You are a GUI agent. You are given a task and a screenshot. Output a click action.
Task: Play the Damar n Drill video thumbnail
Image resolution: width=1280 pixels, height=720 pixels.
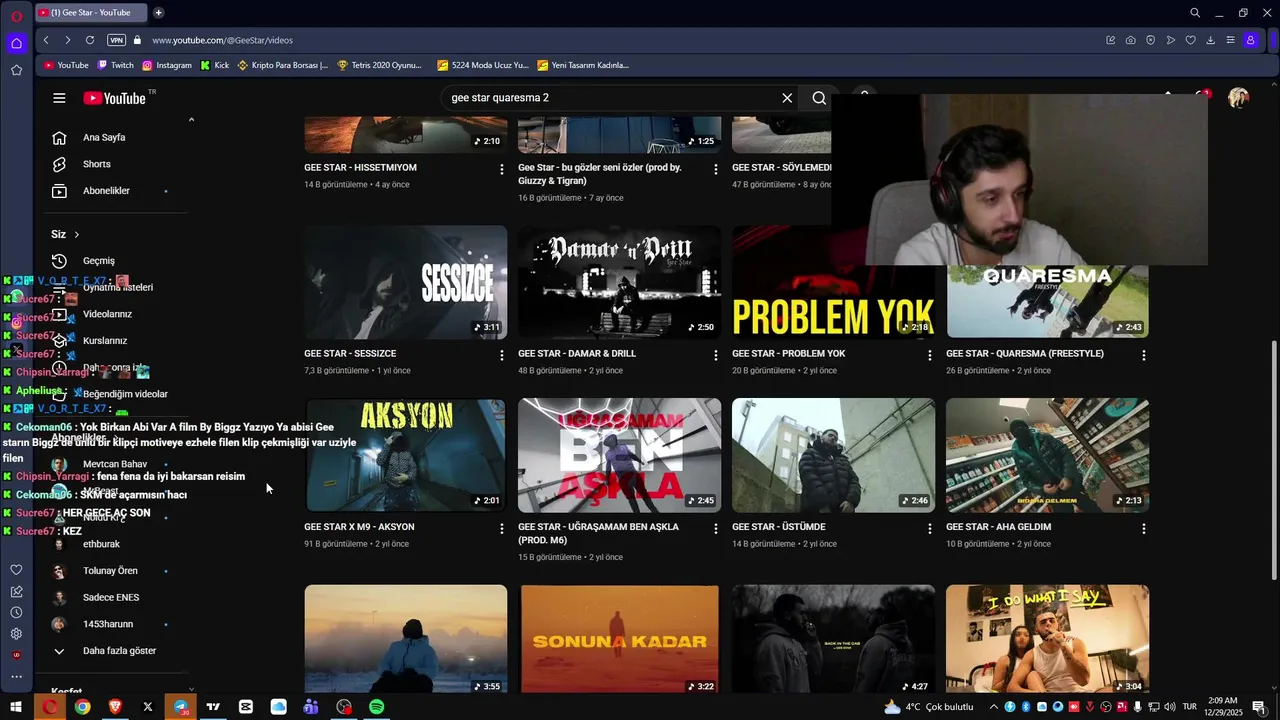[x=619, y=282]
